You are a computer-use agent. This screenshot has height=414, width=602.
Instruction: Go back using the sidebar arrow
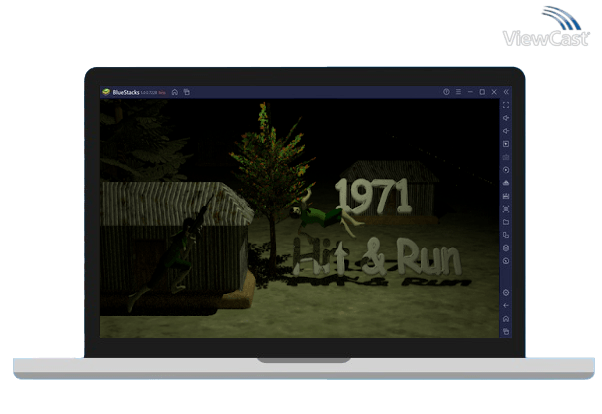506,305
